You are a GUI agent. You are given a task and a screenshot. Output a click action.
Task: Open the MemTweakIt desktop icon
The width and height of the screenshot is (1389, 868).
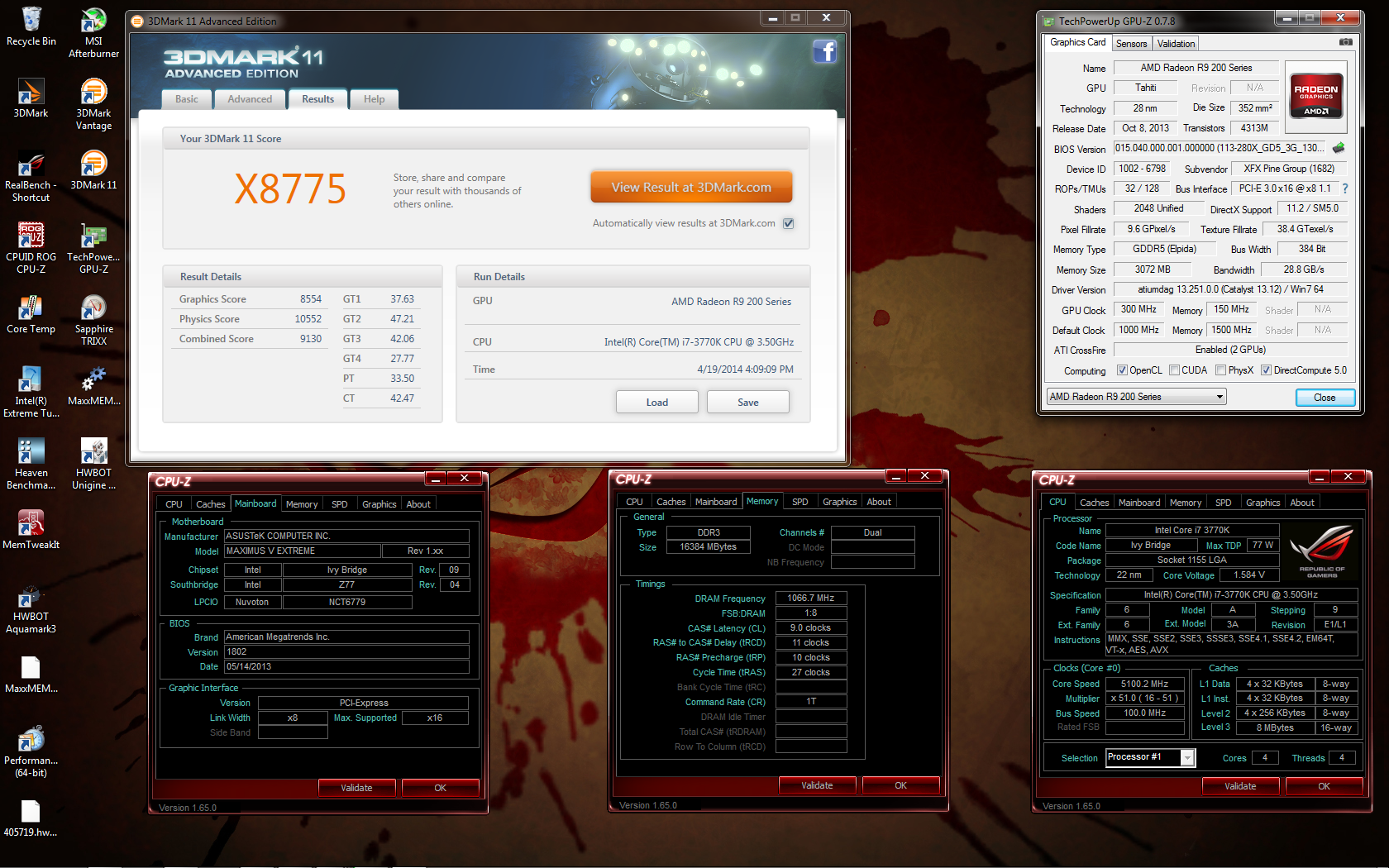(31, 530)
